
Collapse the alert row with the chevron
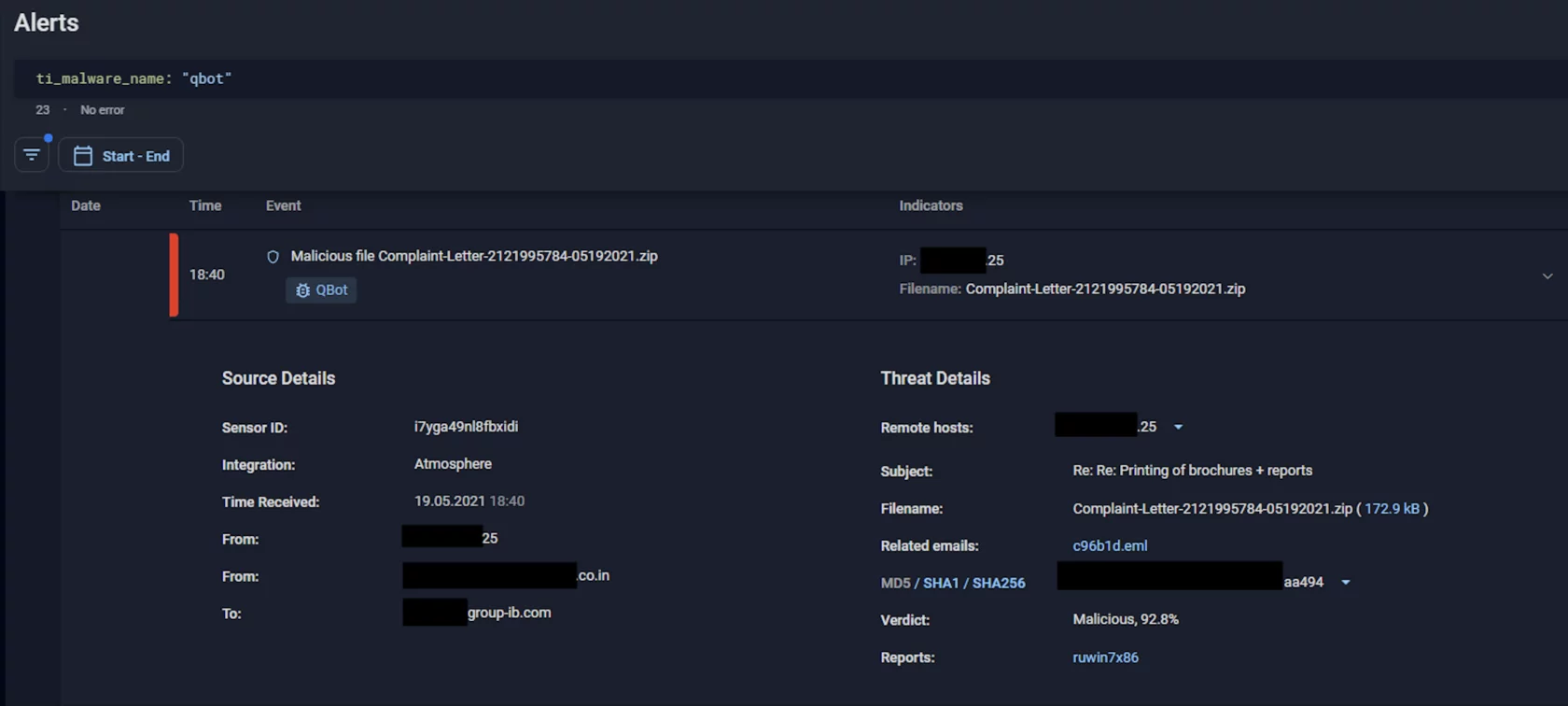click(1547, 275)
